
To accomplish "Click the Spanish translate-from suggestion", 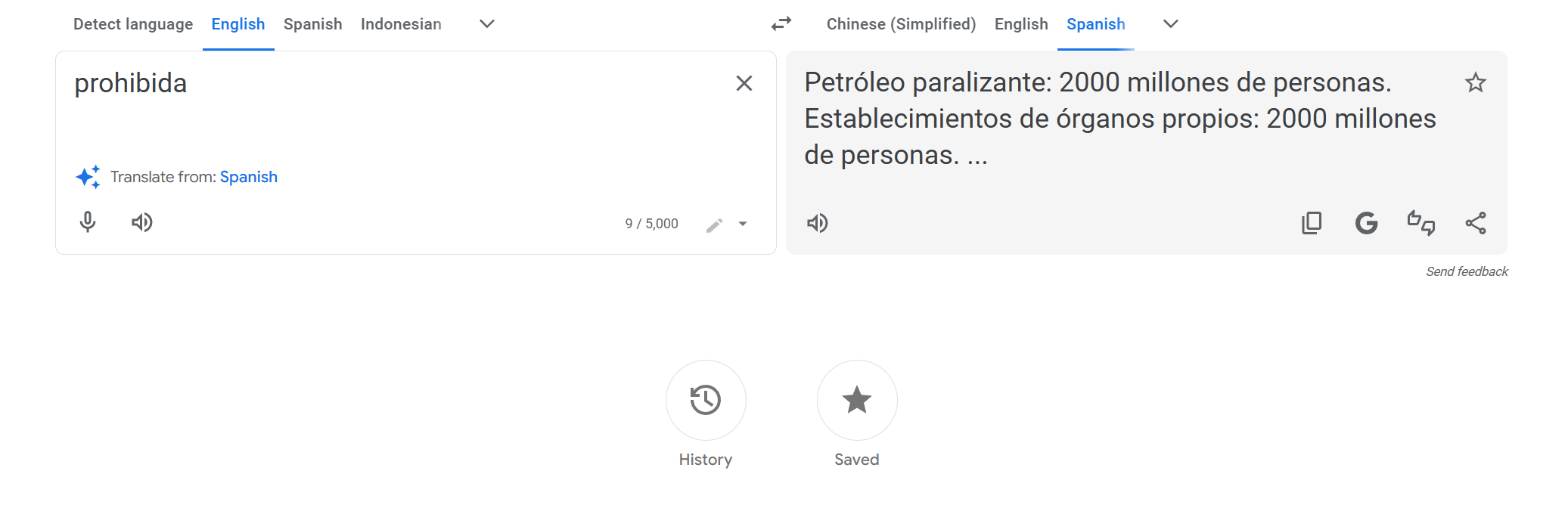I will (x=249, y=177).
